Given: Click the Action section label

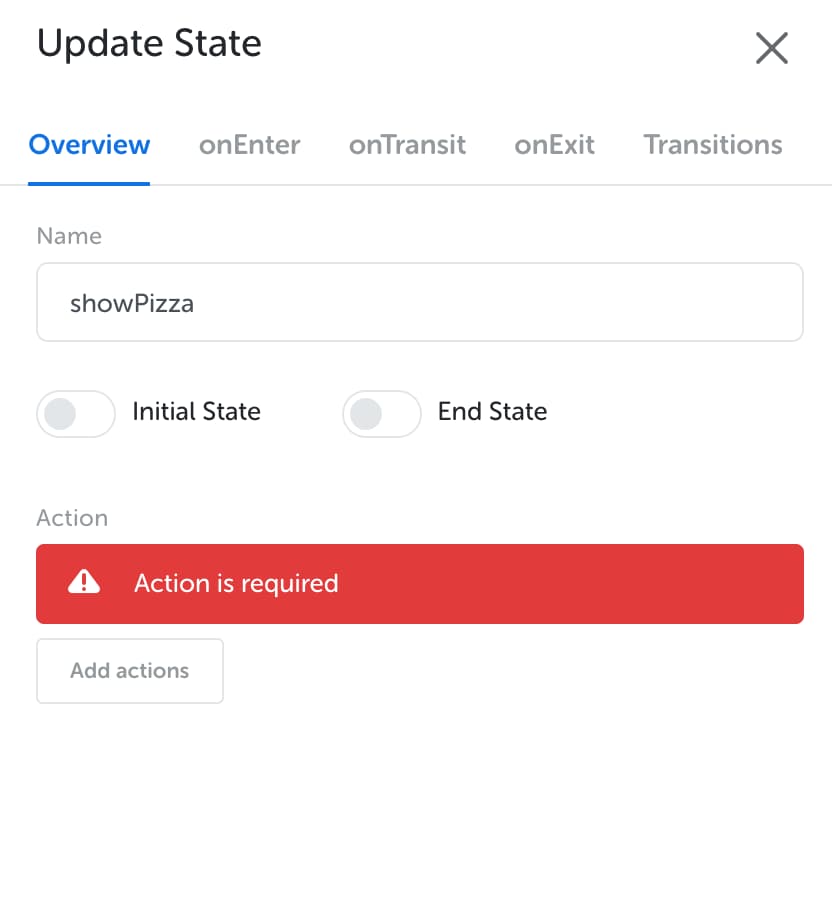Looking at the screenshot, I should pos(72,518).
